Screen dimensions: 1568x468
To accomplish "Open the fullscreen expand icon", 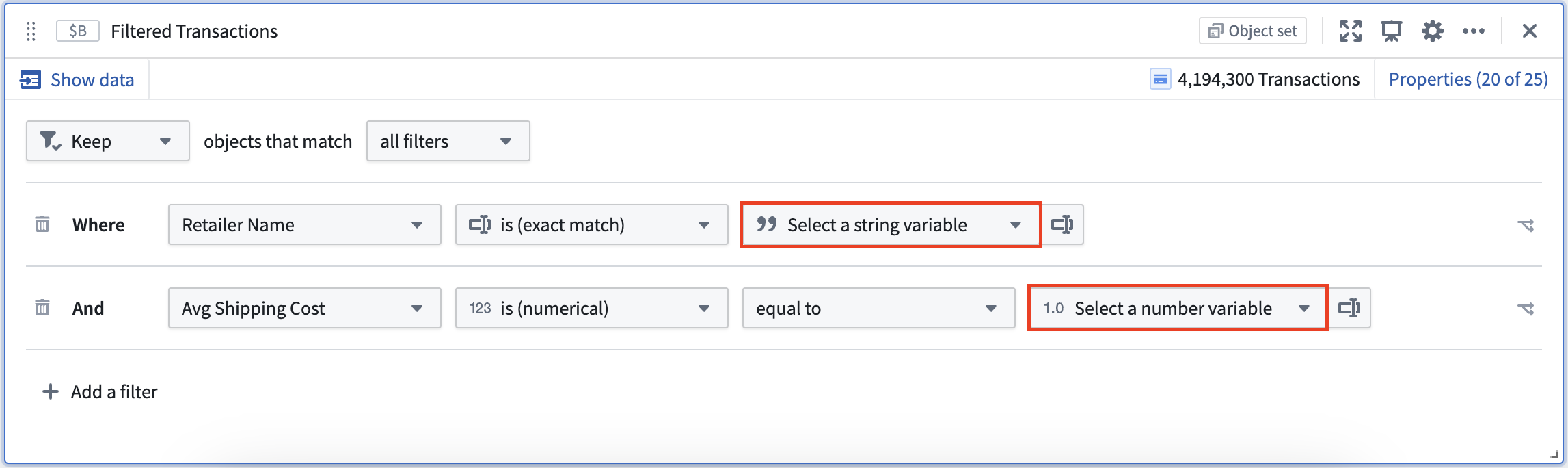I will coord(1350,31).
